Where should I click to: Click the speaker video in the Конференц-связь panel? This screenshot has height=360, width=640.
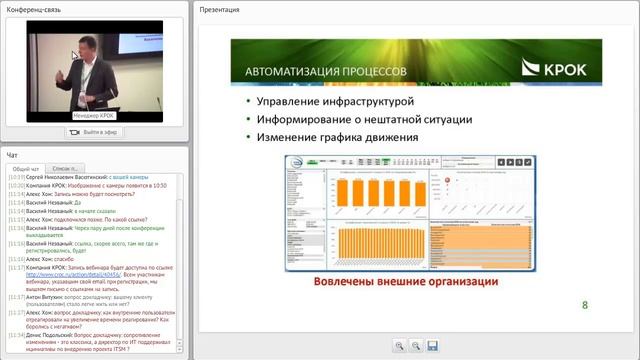pyautogui.click(x=95, y=71)
